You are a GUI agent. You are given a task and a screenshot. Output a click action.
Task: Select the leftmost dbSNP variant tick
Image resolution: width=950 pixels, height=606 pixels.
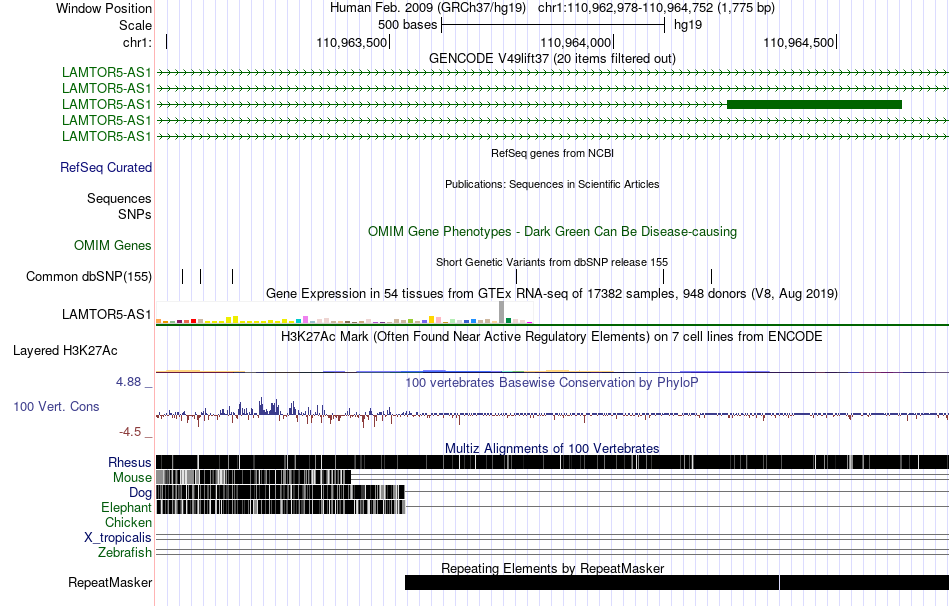182,276
